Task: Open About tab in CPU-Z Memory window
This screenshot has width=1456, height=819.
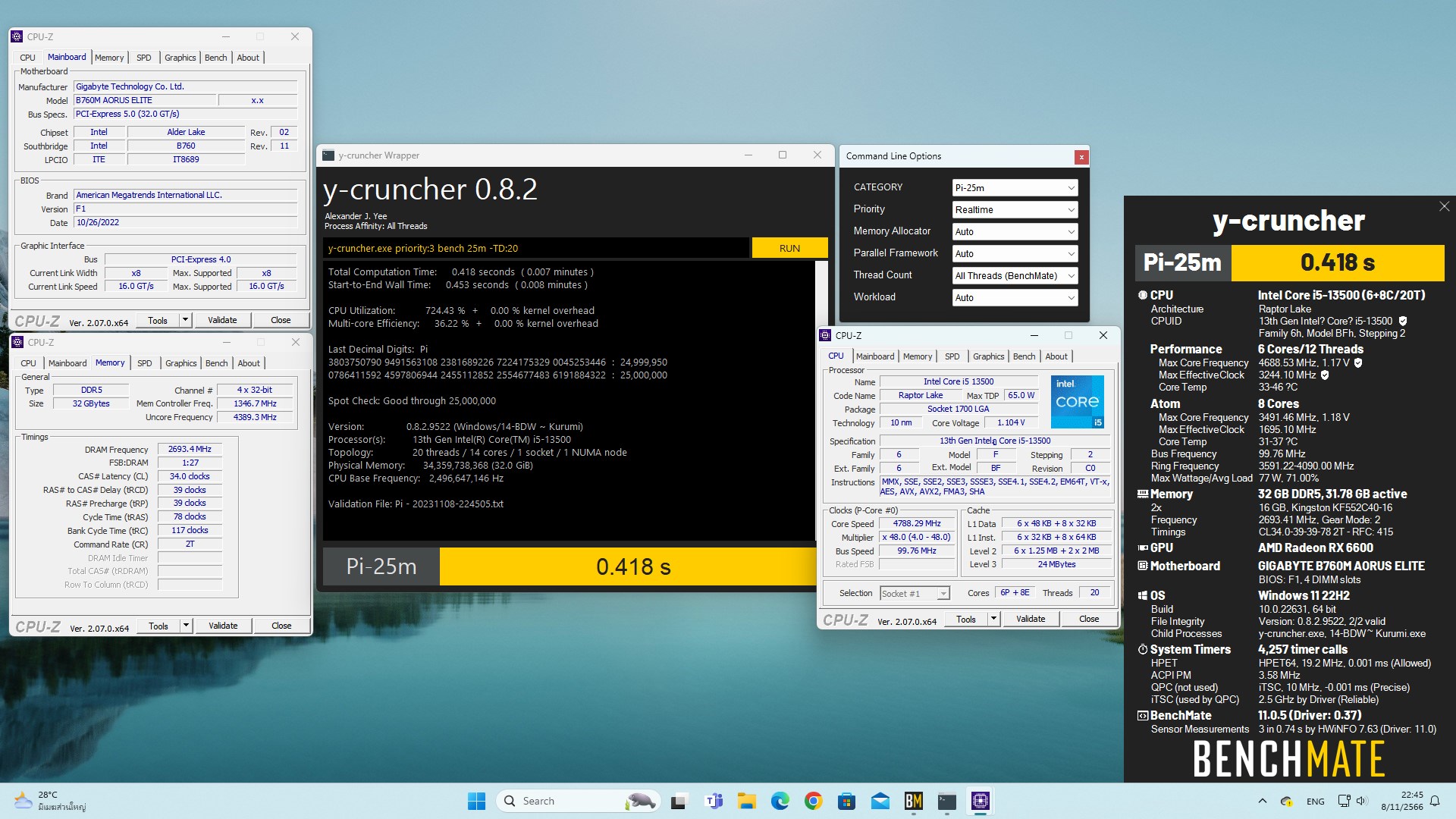Action: point(249,363)
